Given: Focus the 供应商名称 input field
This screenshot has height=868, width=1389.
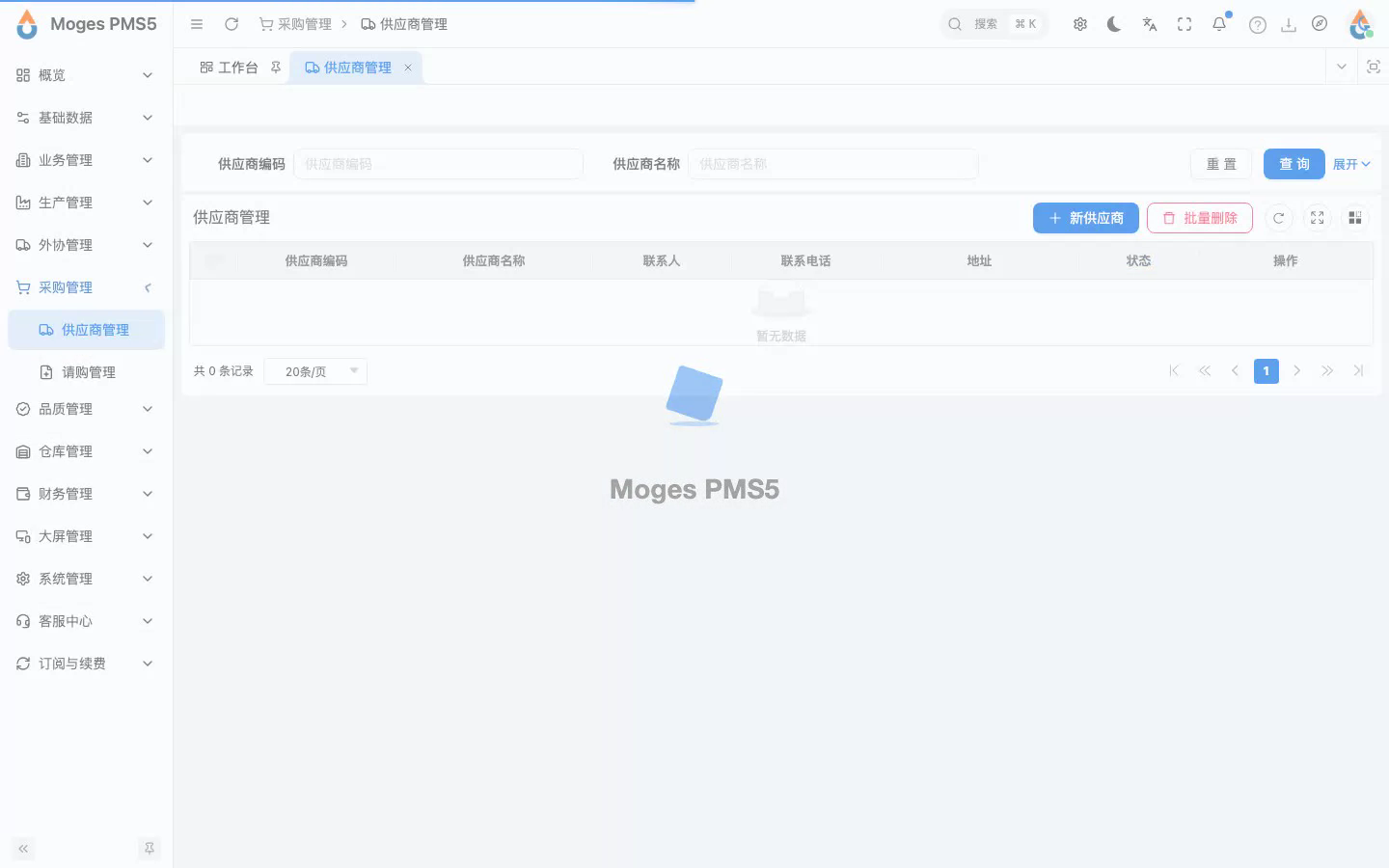Looking at the screenshot, I should [833, 164].
